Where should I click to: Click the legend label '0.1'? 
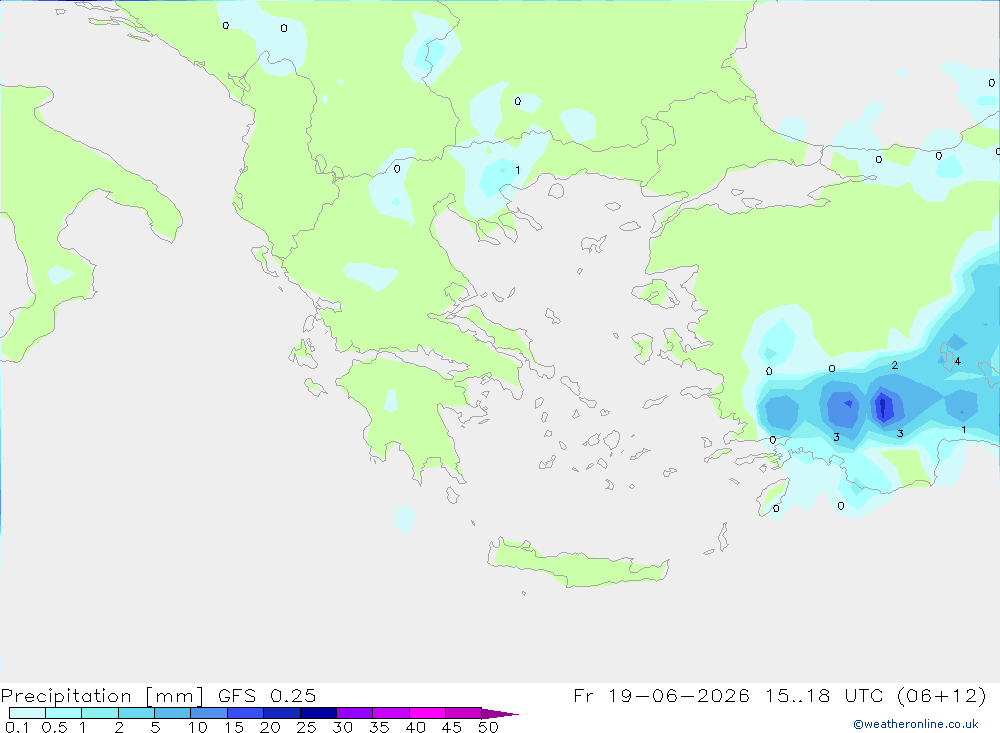click(17, 727)
